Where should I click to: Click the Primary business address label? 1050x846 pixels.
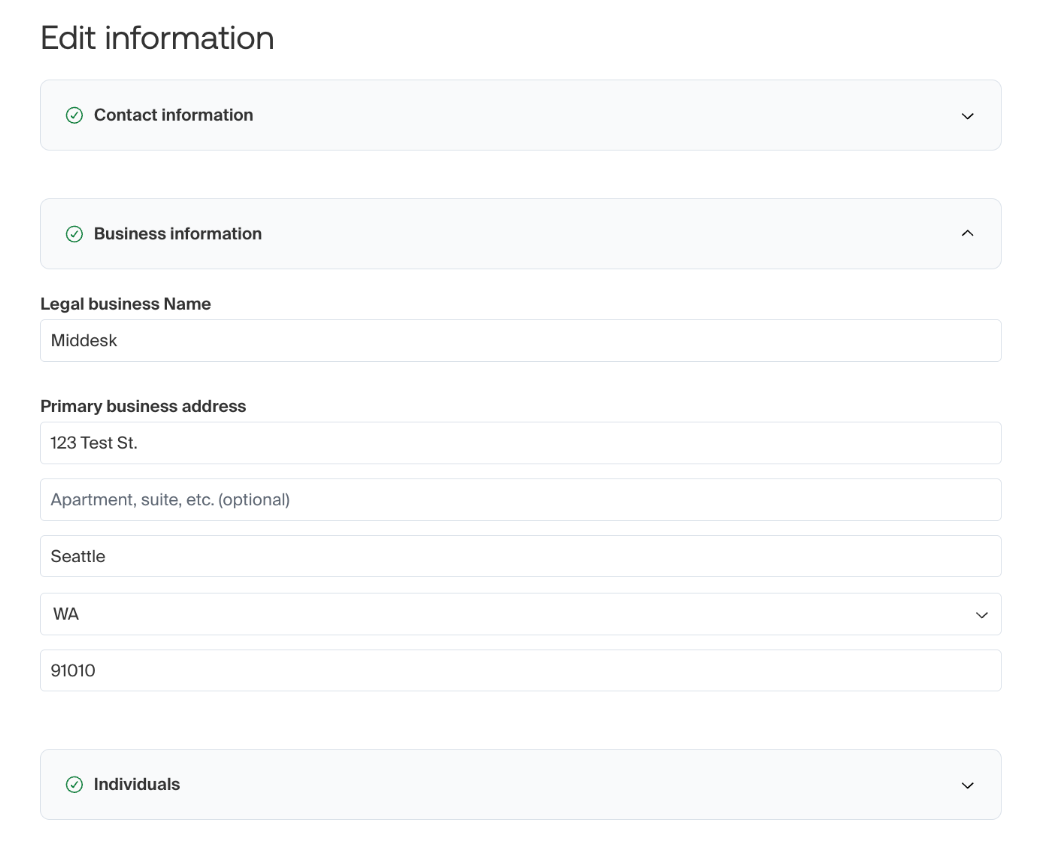[143, 406]
